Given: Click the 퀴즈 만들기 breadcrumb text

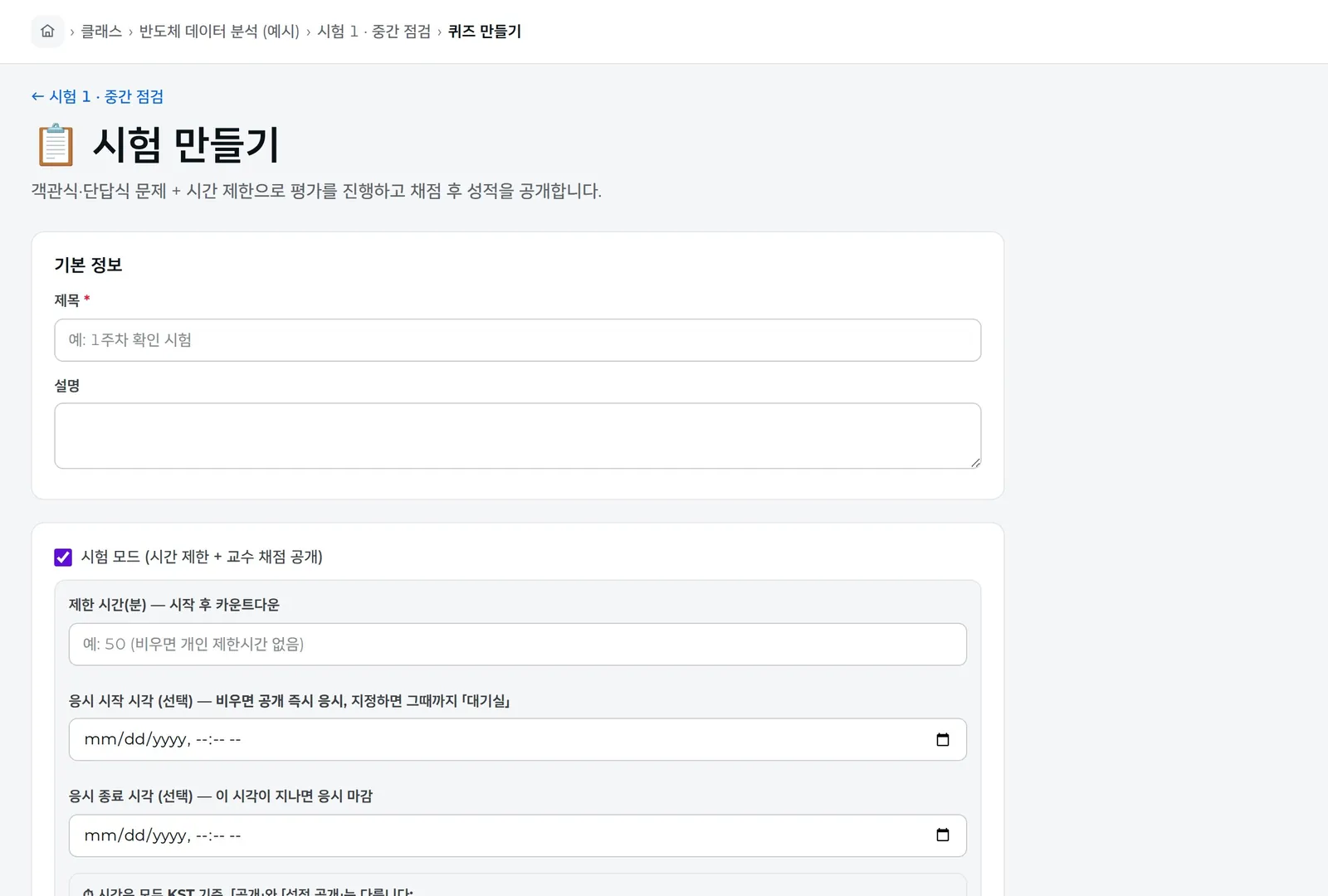Looking at the screenshot, I should (x=485, y=32).
